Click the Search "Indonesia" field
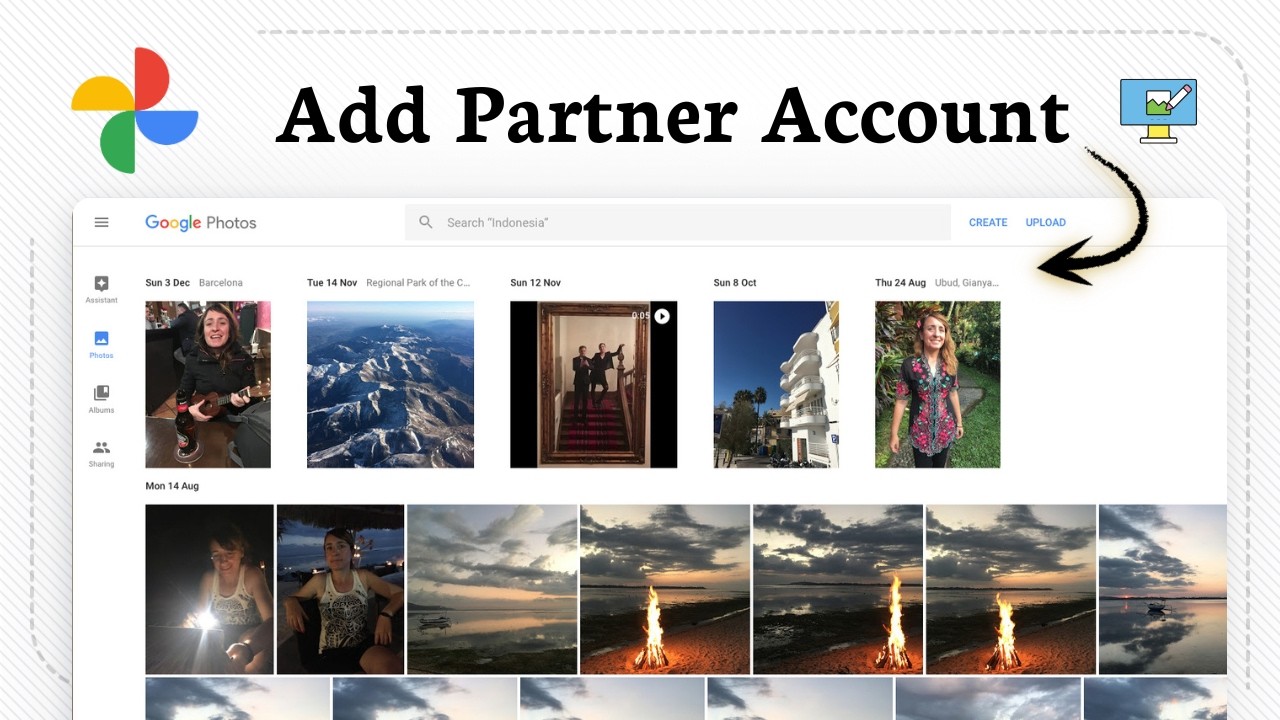Viewport: 1280px width, 720px height. [x=678, y=222]
